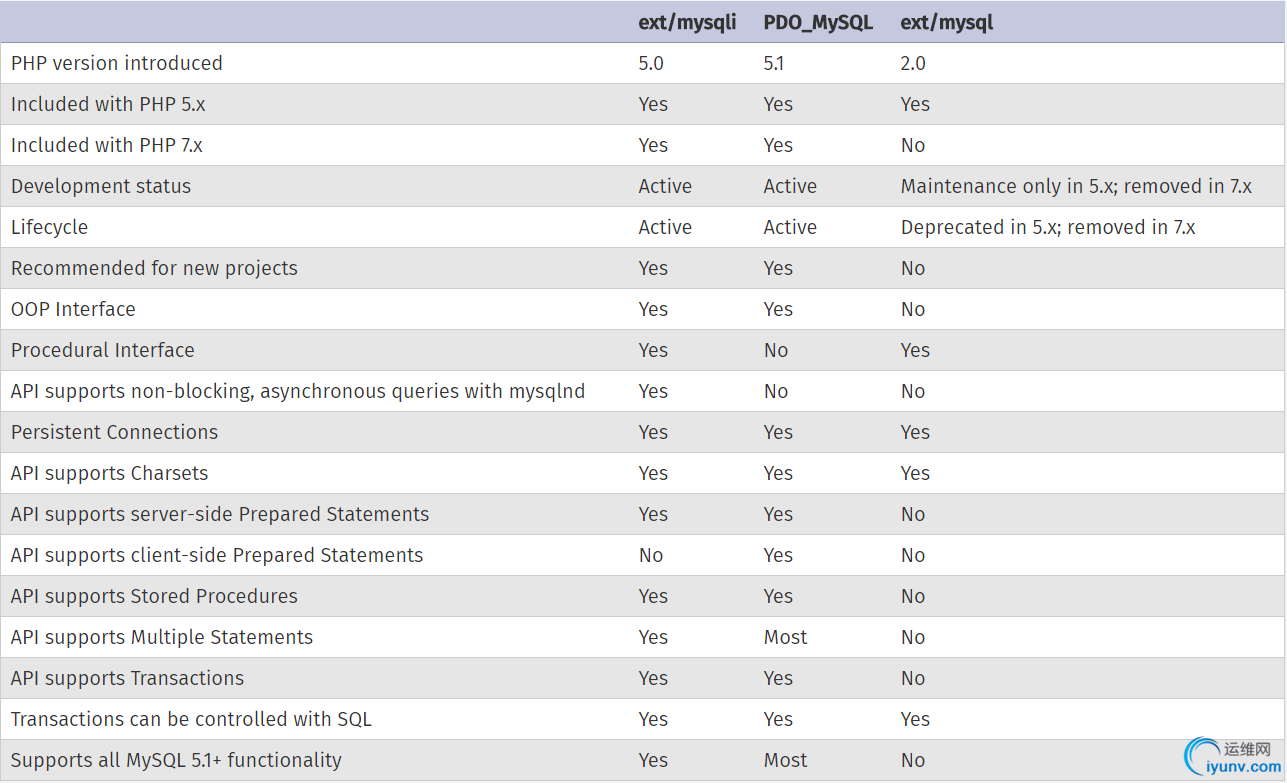1287x783 pixels.
Task: Select the 'API supports Stored Procedures' label
Action: coord(154,596)
